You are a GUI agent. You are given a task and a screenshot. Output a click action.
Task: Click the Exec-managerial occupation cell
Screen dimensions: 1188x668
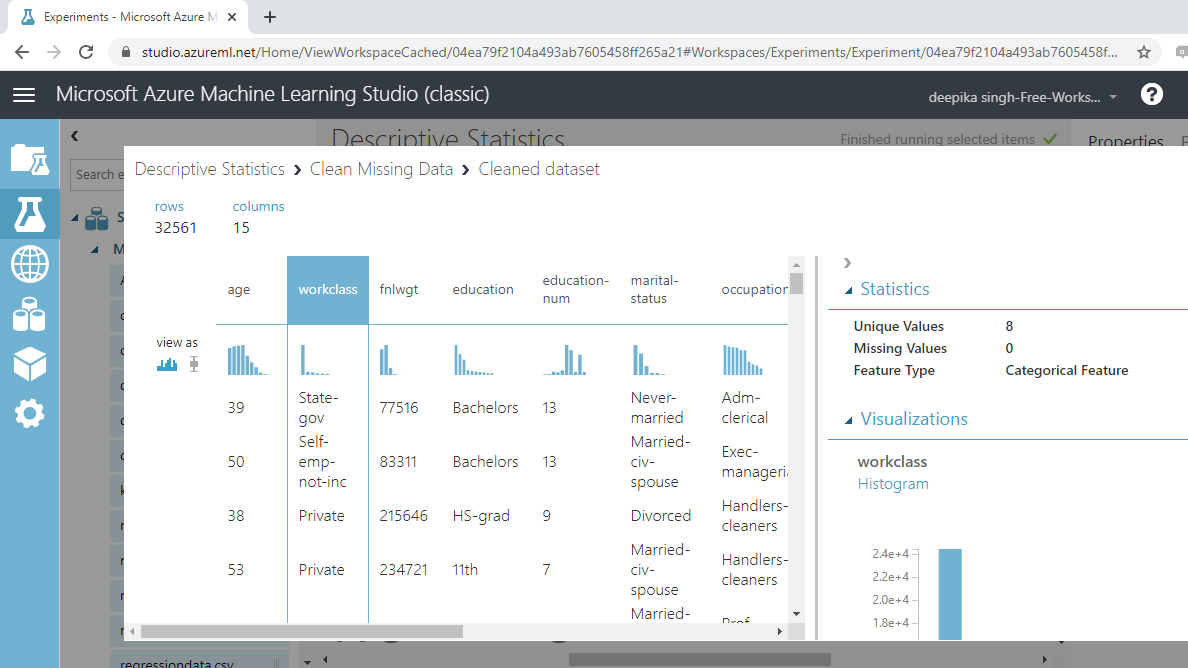click(x=755, y=462)
